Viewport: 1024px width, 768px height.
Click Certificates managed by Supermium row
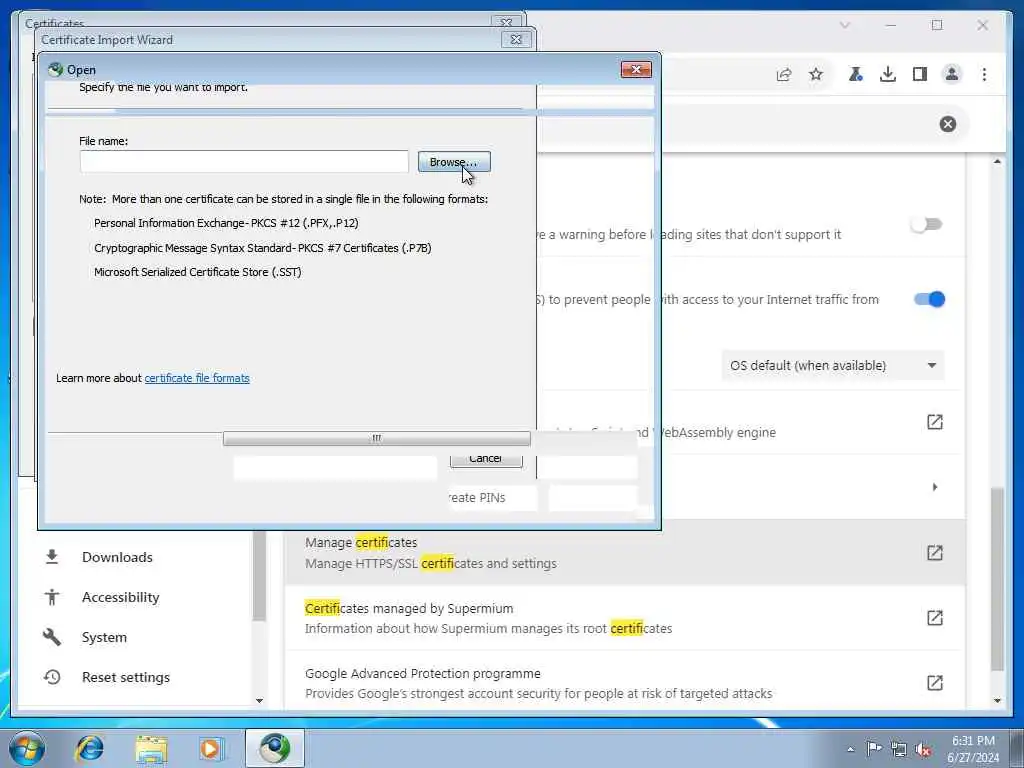[624, 618]
